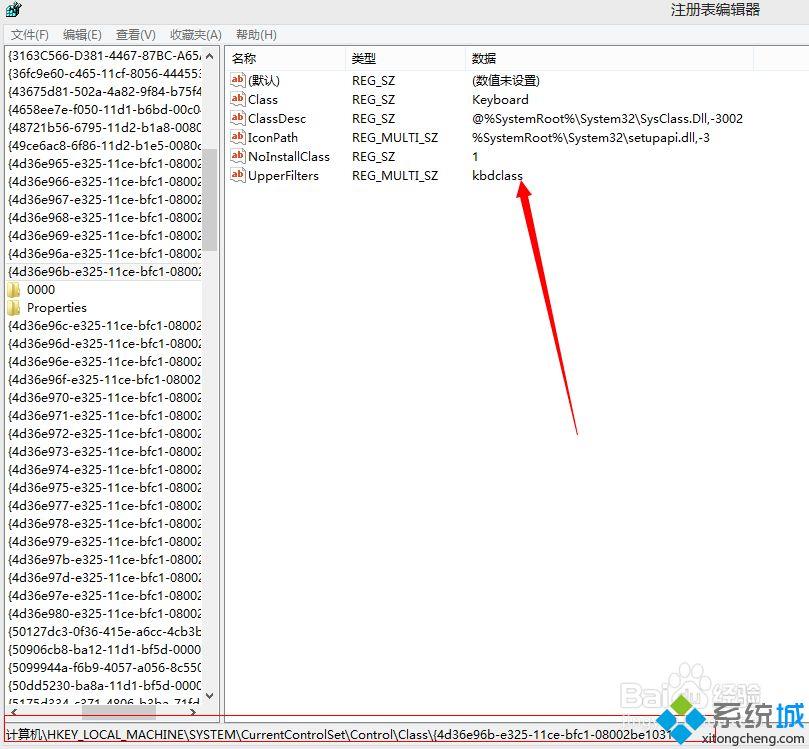Click the tree horizontal scrollbar thumb
This screenshot has height=749, width=809.
(119, 712)
